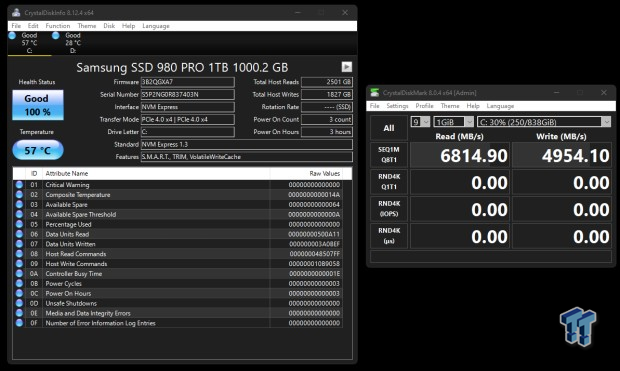The height and width of the screenshot is (371, 620).
Task: Click the CrystalDiskInfo title bar icon
Action: click(16, 12)
